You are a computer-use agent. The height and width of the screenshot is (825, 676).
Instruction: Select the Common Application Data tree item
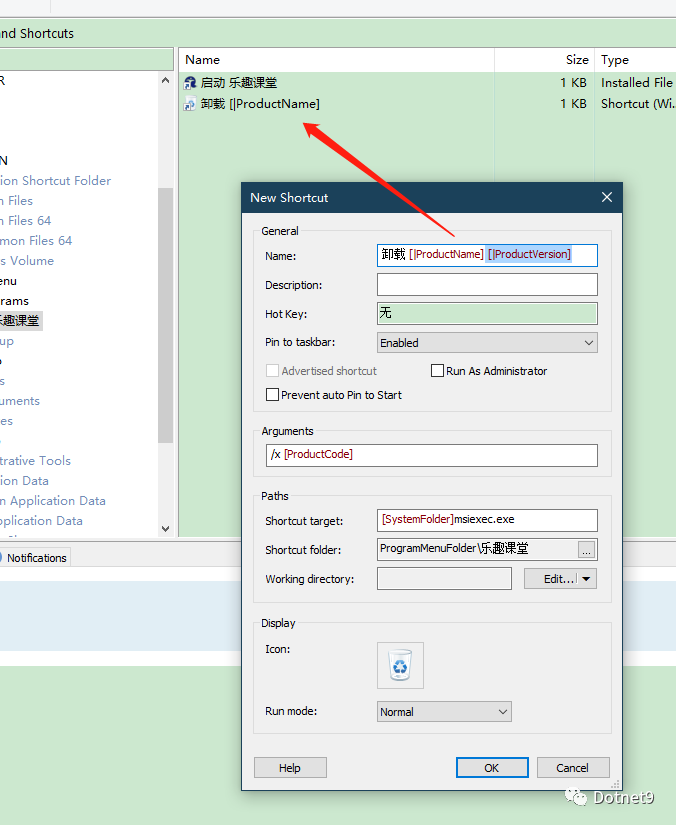(53, 500)
